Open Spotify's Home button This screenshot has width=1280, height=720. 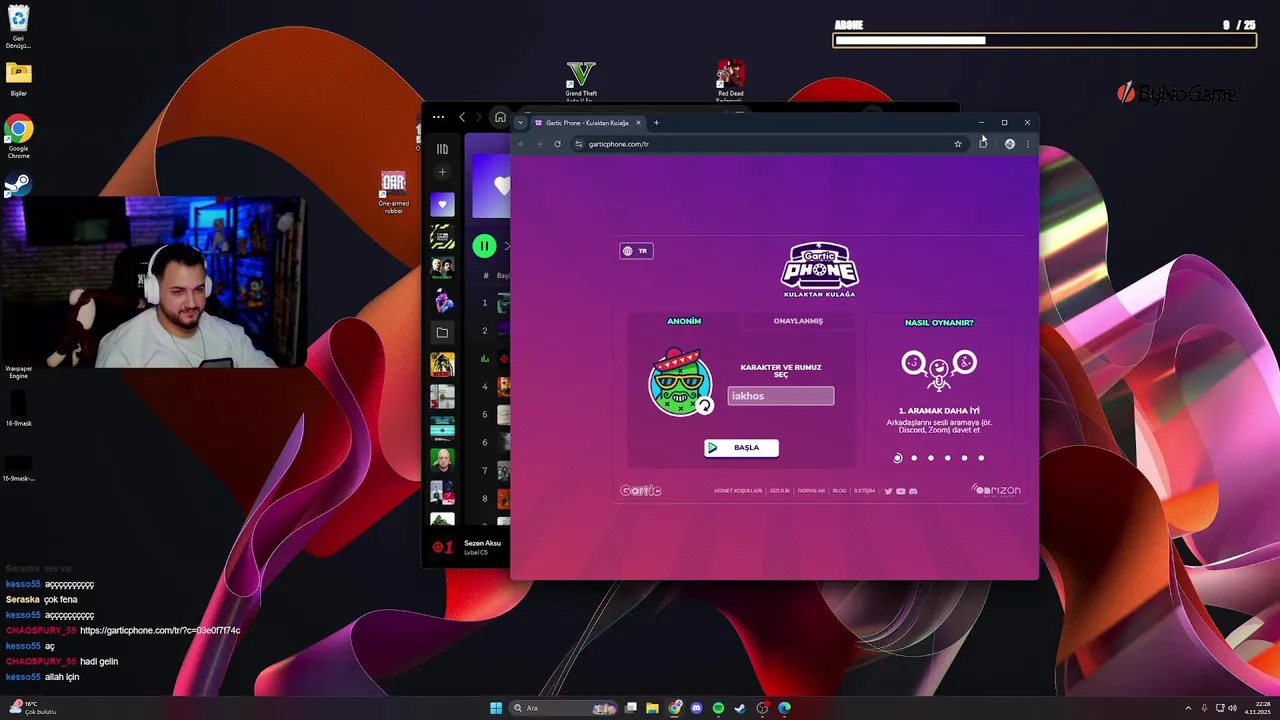coord(500,117)
